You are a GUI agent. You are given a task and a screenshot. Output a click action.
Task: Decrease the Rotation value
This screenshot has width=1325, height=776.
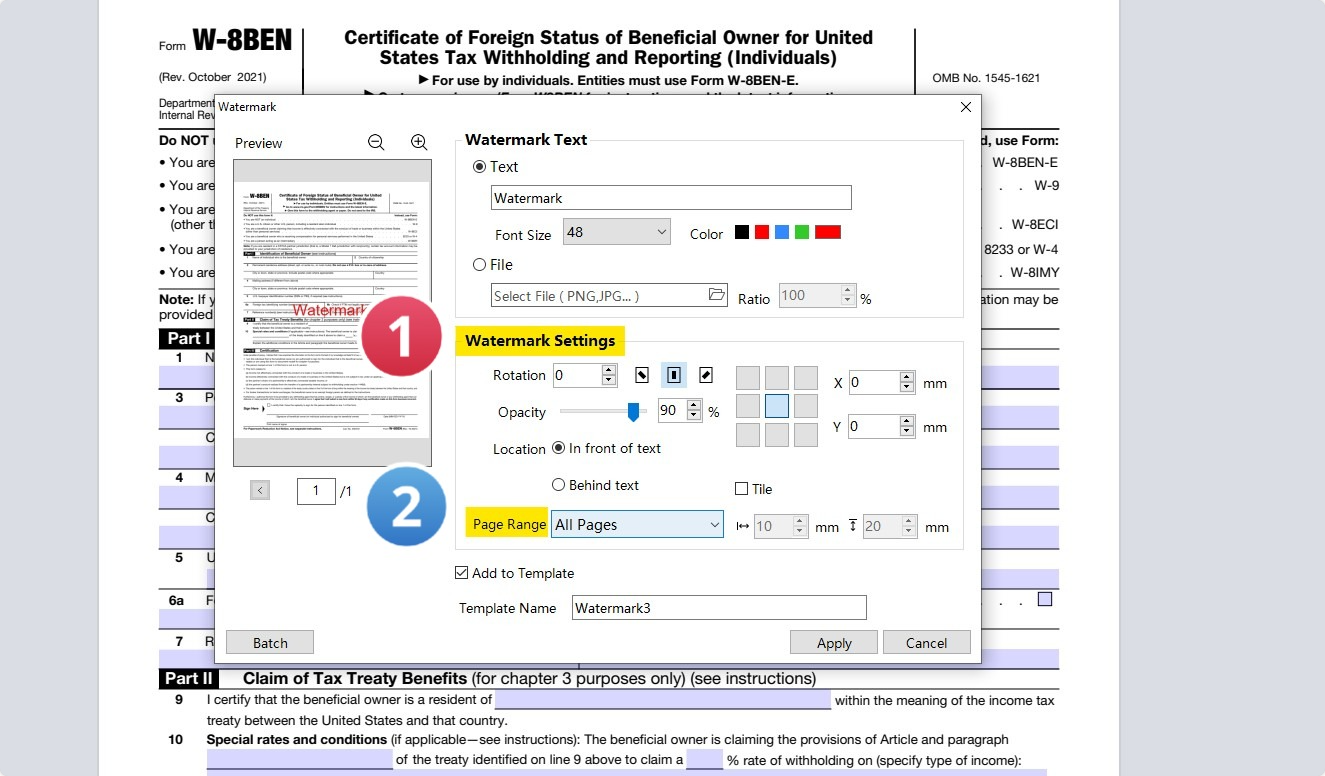609,381
